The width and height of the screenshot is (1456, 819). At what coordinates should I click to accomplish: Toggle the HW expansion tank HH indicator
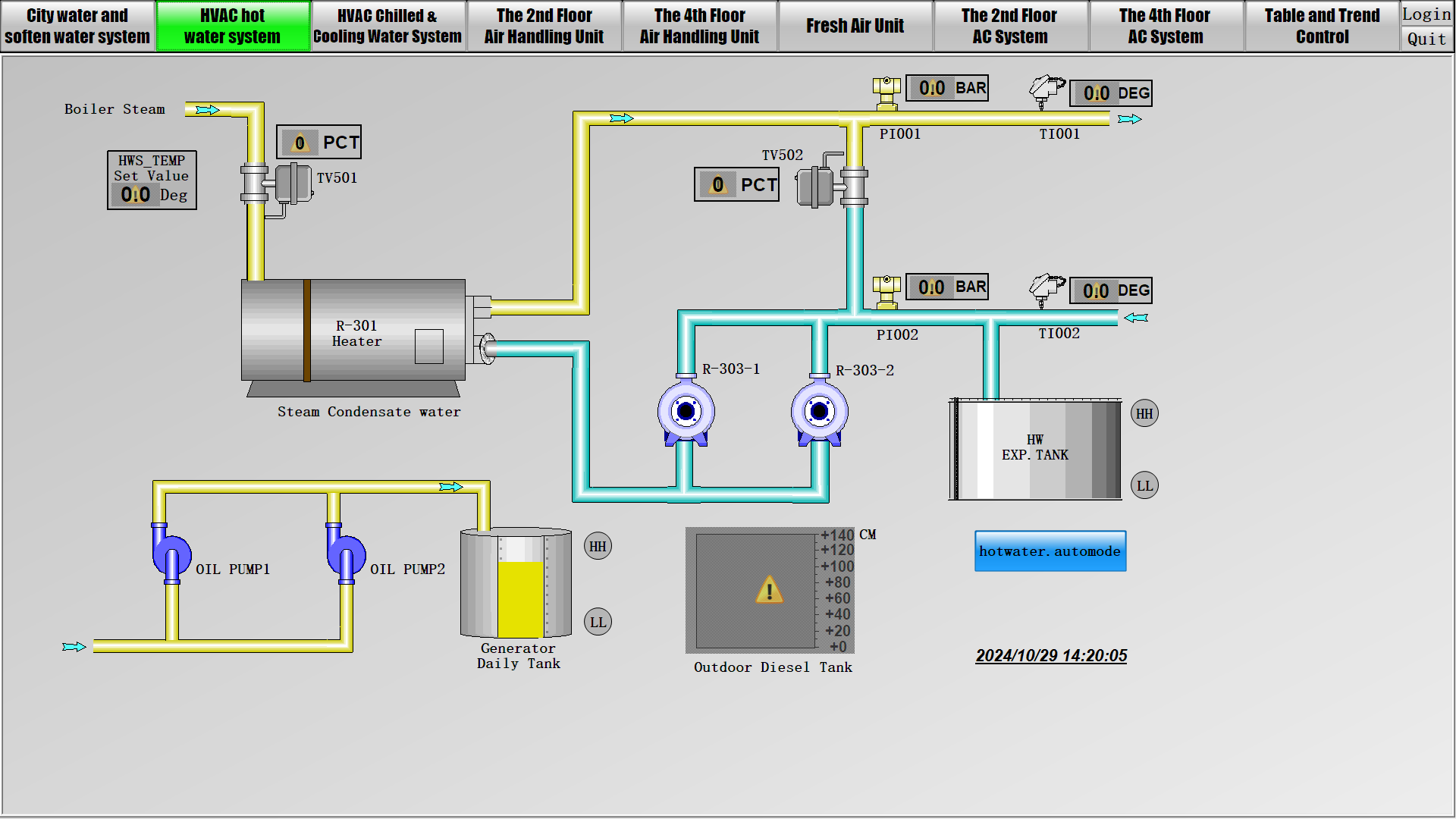(1144, 414)
